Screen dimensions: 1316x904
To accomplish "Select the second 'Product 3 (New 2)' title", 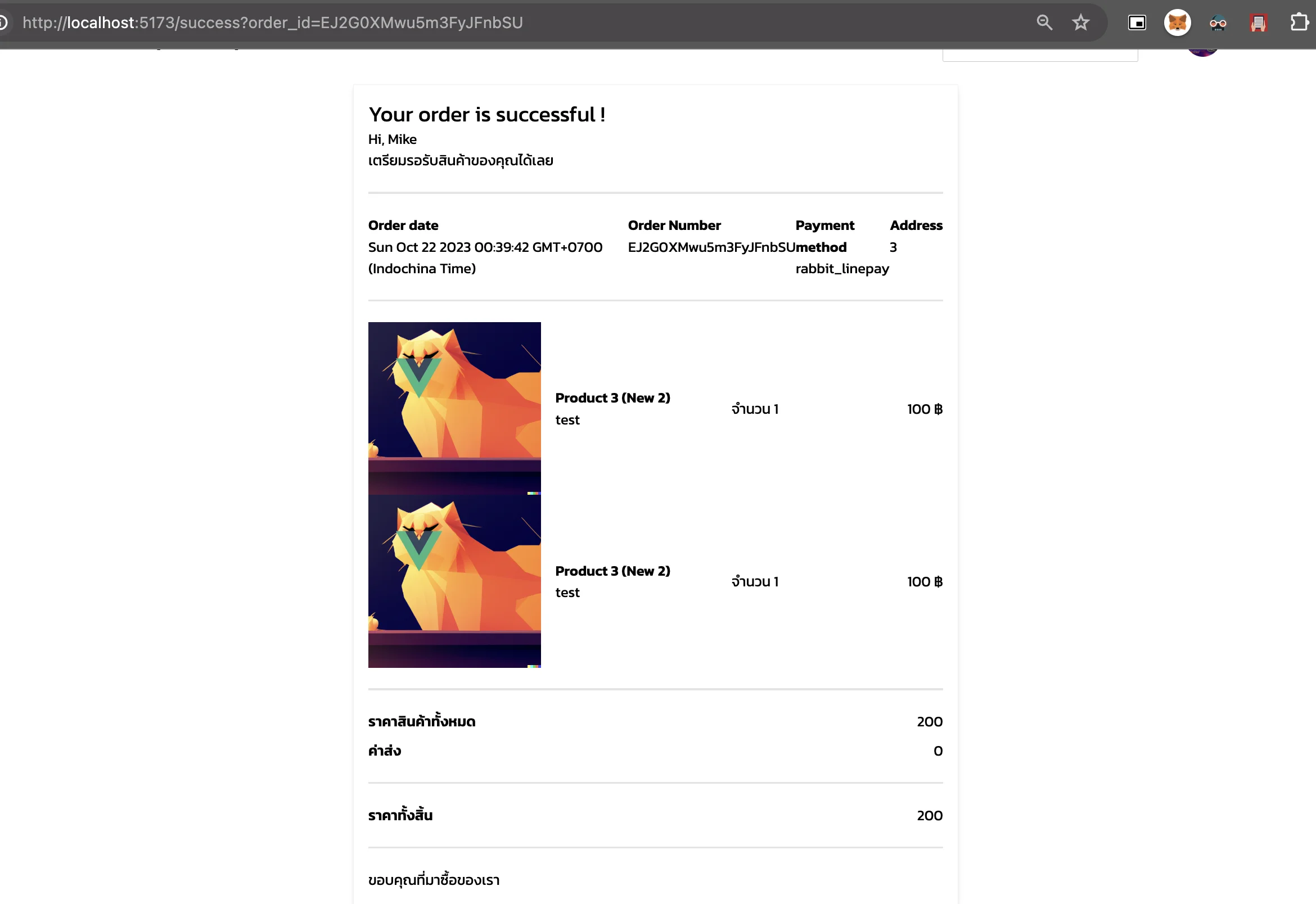I will 612,571.
